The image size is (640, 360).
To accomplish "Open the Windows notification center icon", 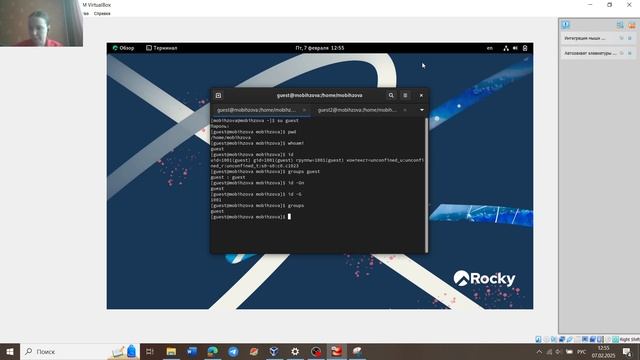I will click(627, 352).
